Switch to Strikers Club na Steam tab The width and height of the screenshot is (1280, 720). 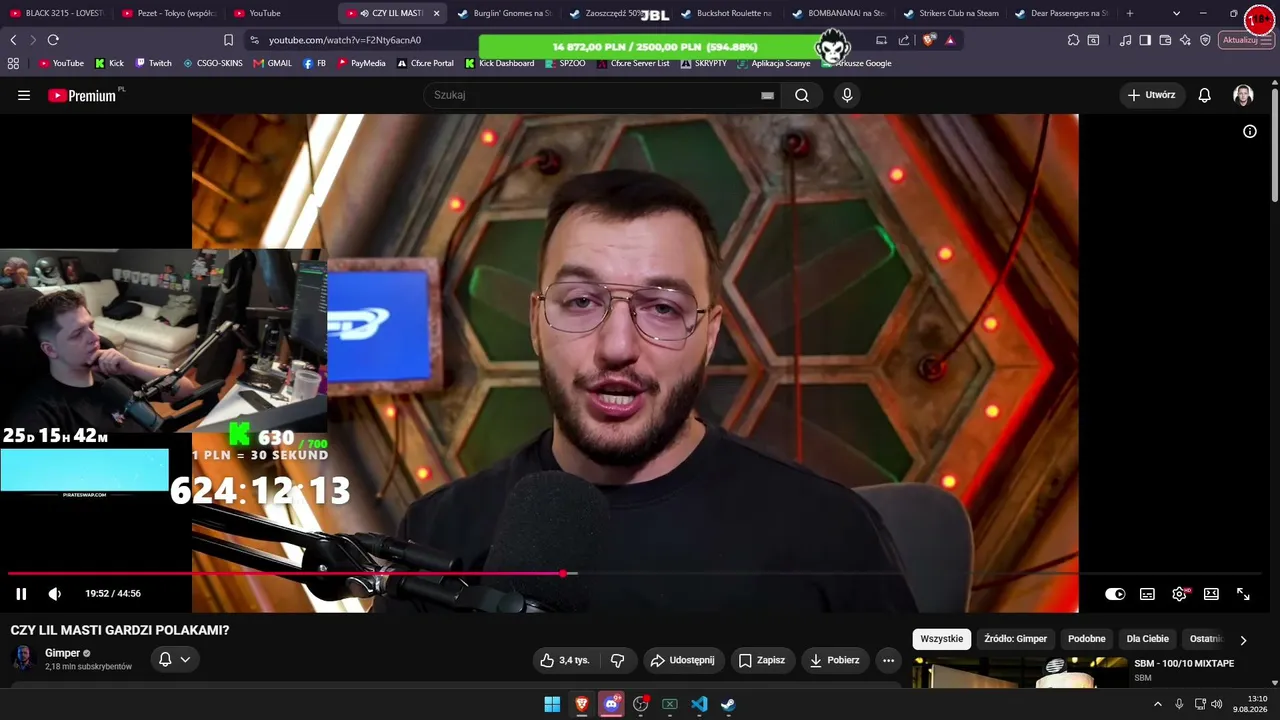[950, 13]
